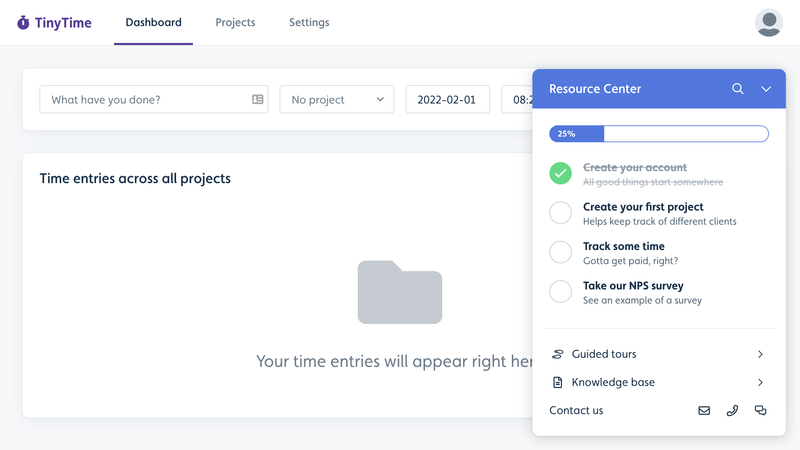Expand Knowledge base with the right chevron
The width and height of the screenshot is (800, 450).
(760, 382)
